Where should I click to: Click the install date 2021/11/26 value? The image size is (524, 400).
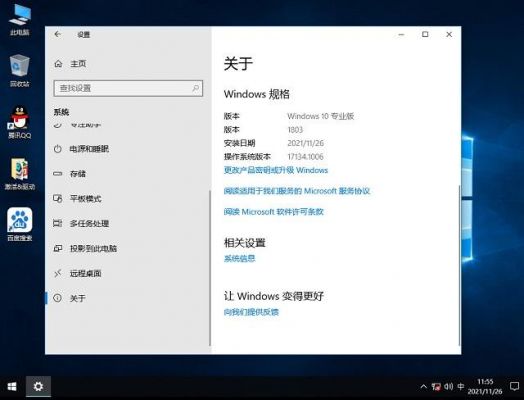(x=305, y=143)
